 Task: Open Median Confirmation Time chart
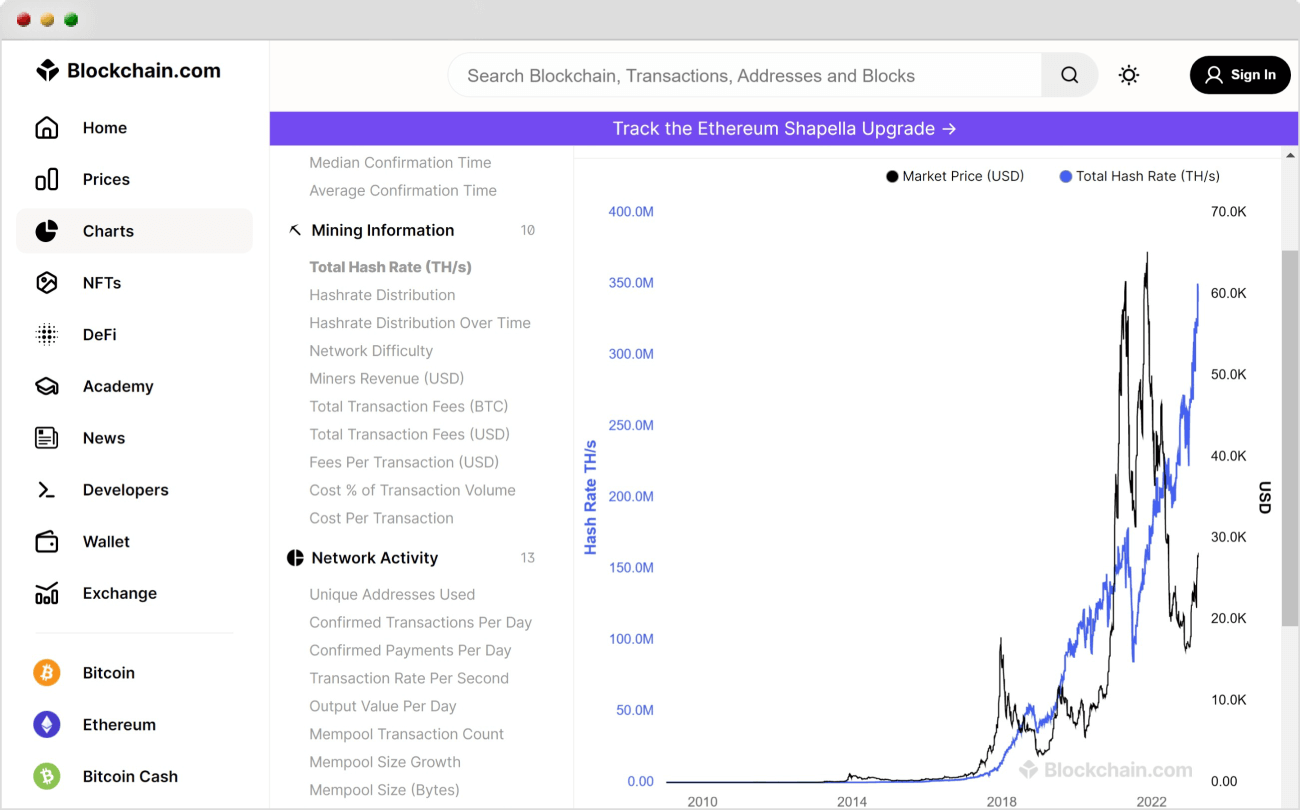point(400,163)
